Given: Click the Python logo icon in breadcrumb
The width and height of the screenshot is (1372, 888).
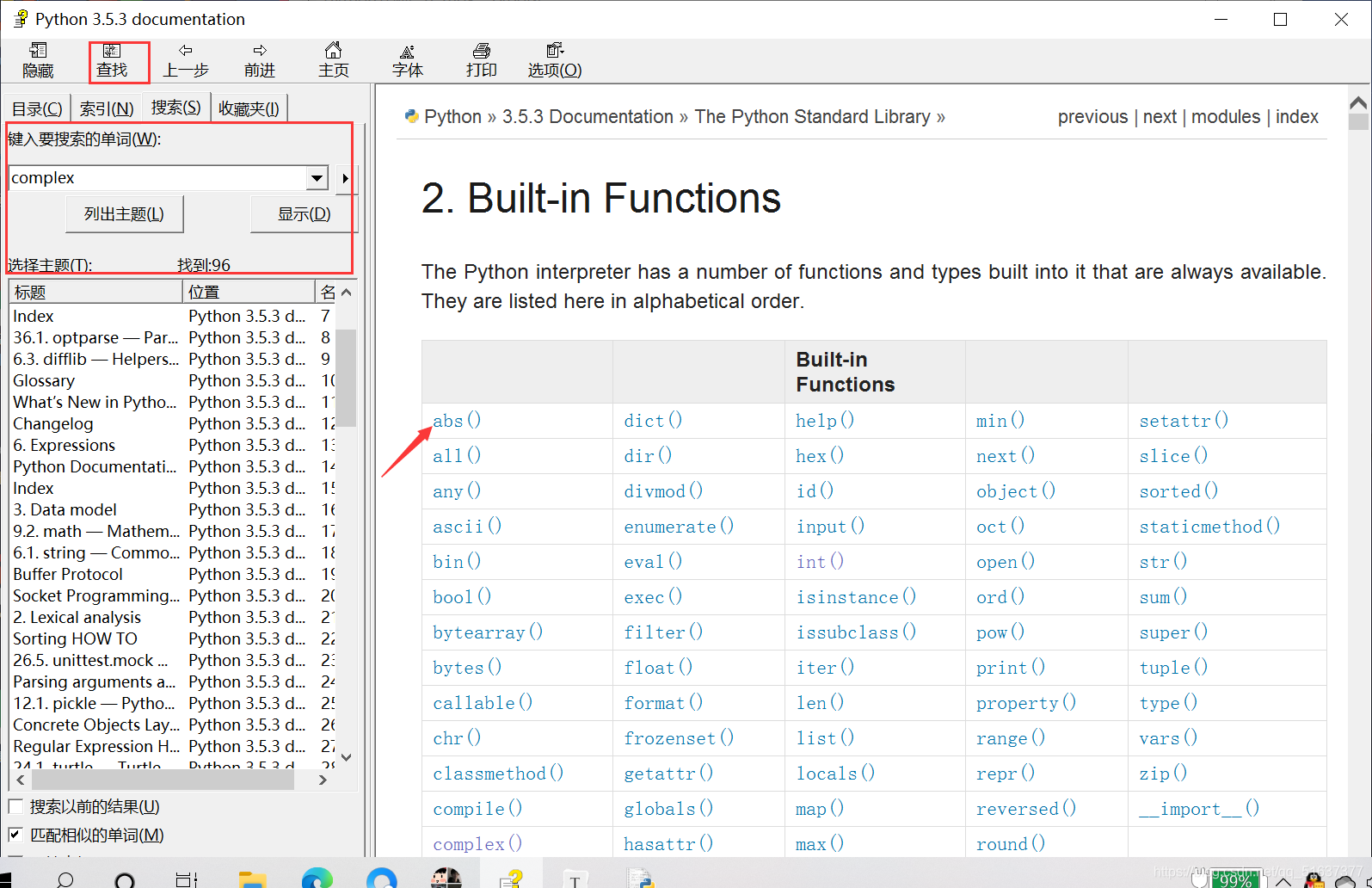Looking at the screenshot, I should click(x=411, y=116).
